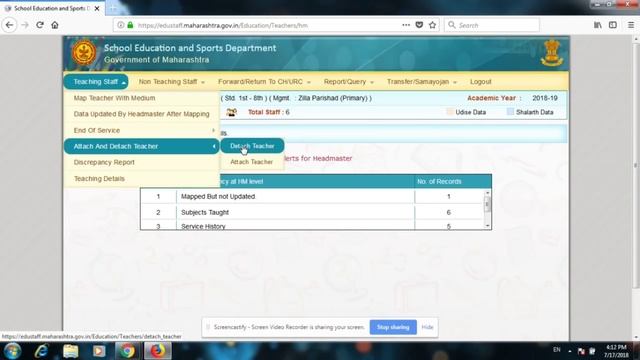Expand End Of Service submenu
The image size is (640, 360).
(x=142, y=130)
